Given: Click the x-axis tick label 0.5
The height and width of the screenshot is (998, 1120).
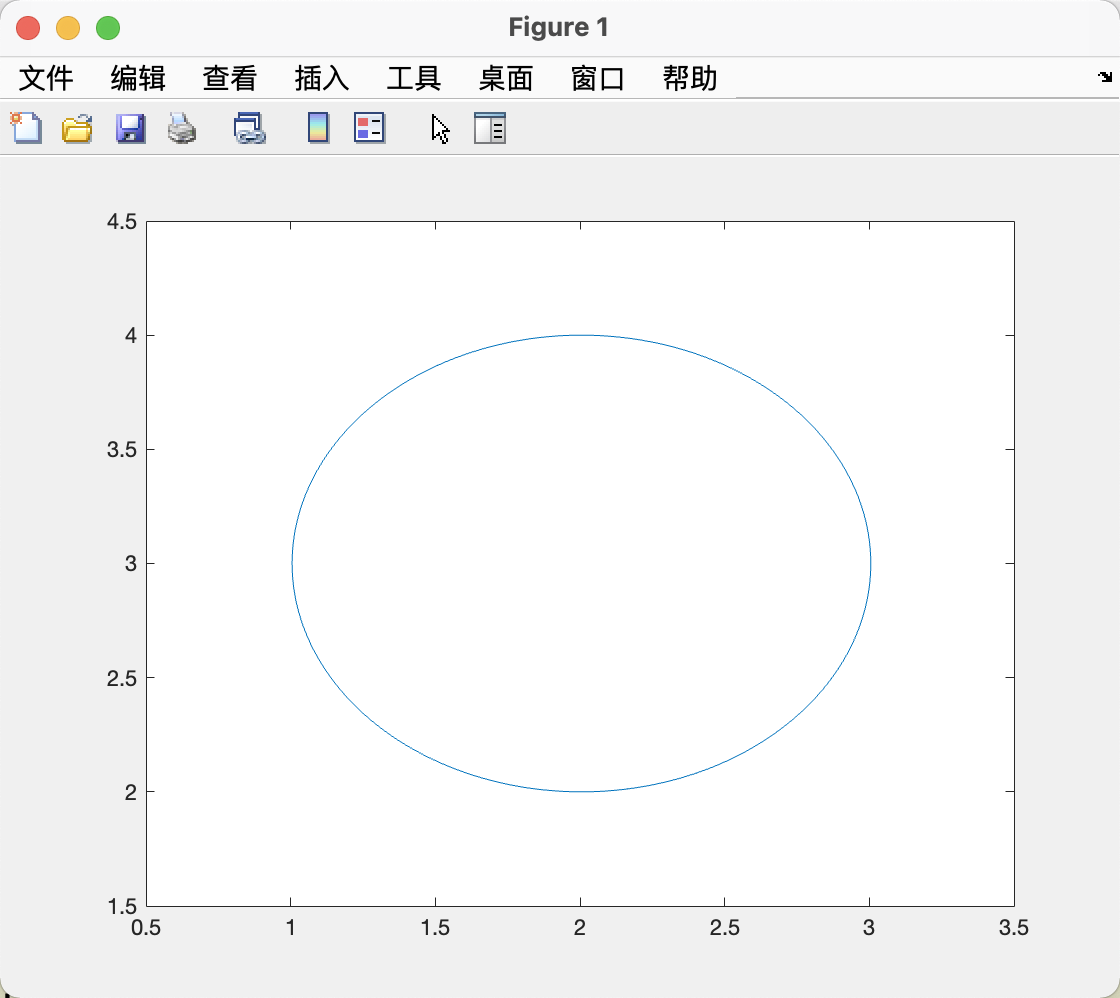Looking at the screenshot, I should (x=146, y=928).
